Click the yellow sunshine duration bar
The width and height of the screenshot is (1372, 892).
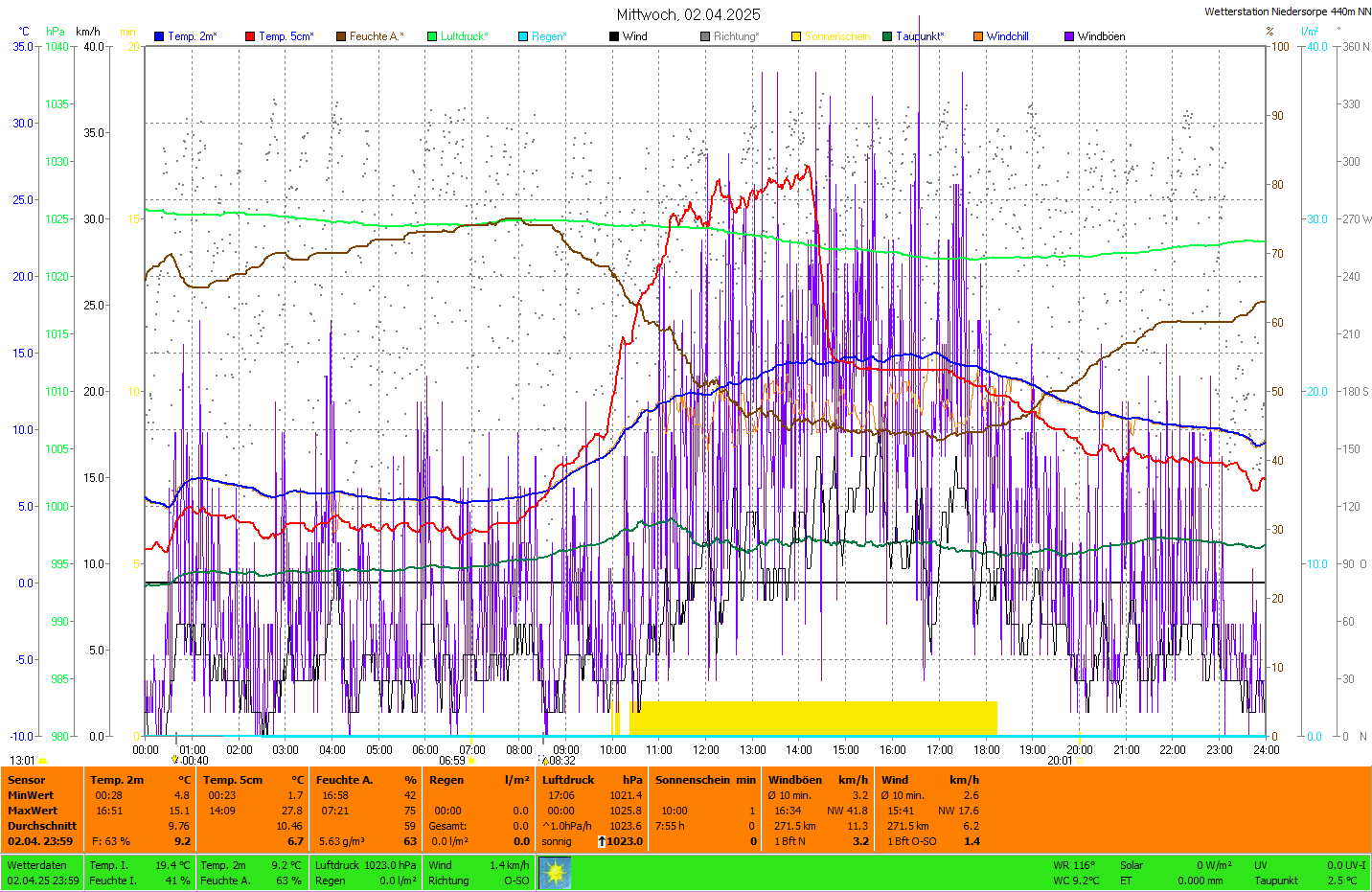click(x=812, y=718)
